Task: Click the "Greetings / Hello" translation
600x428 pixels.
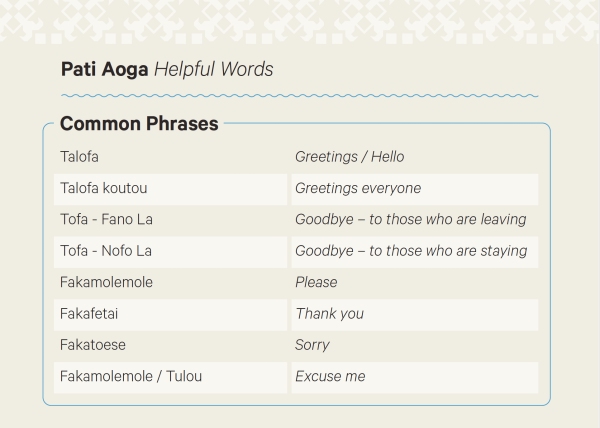Action: tap(349, 157)
